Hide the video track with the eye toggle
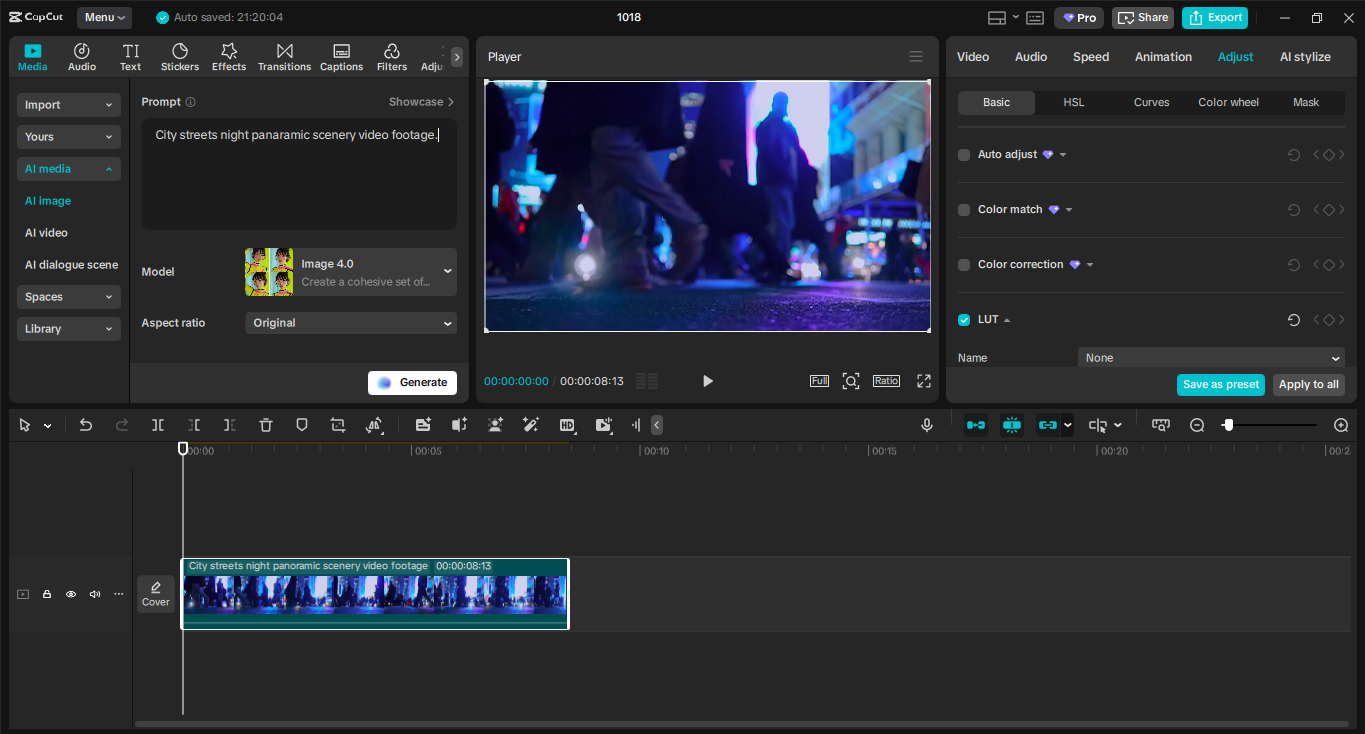This screenshot has height=734, width=1365. 70,594
